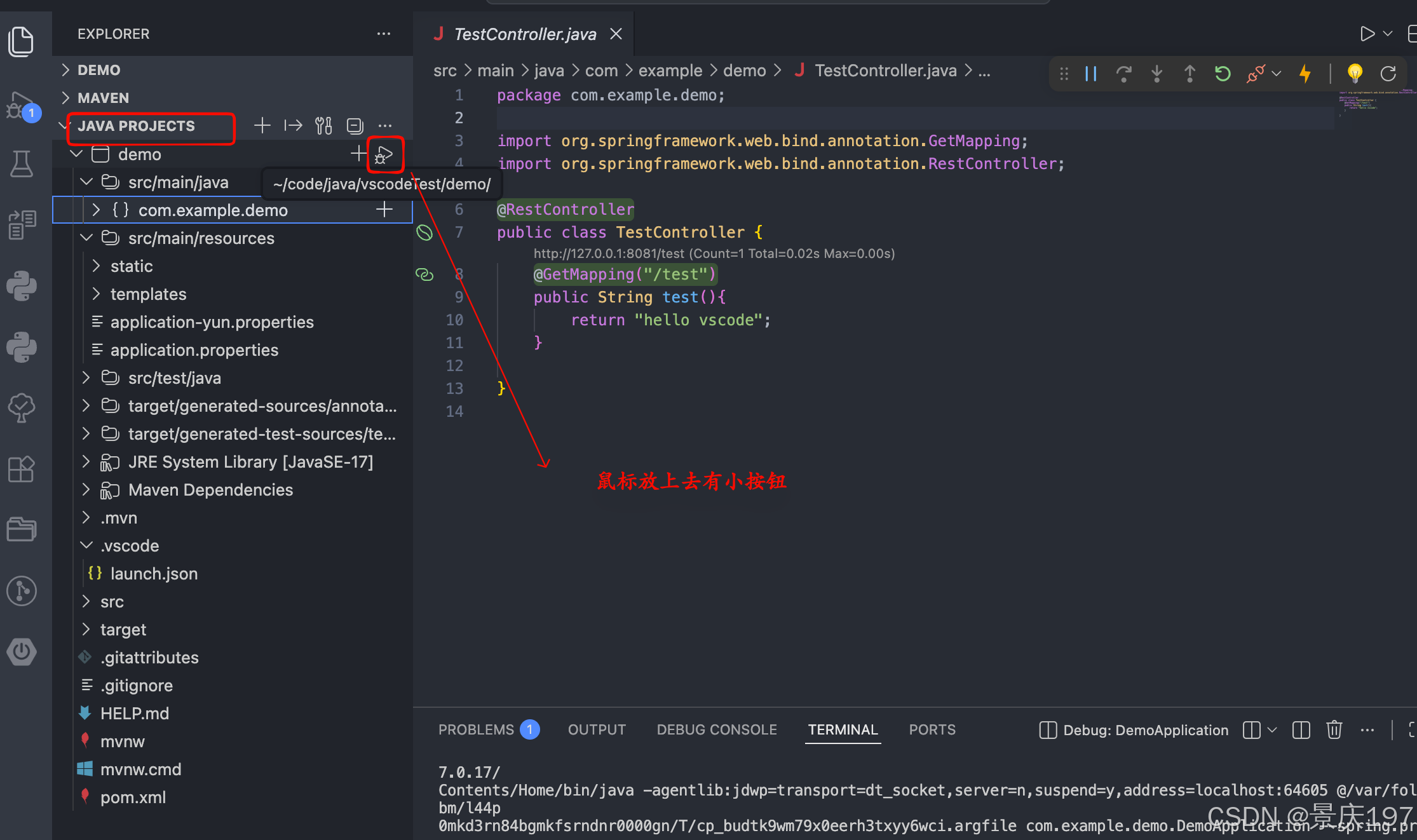Expand the Maven Dependencies node
This screenshot has height=840, width=1417.
pyautogui.click(x=86, y=490)
